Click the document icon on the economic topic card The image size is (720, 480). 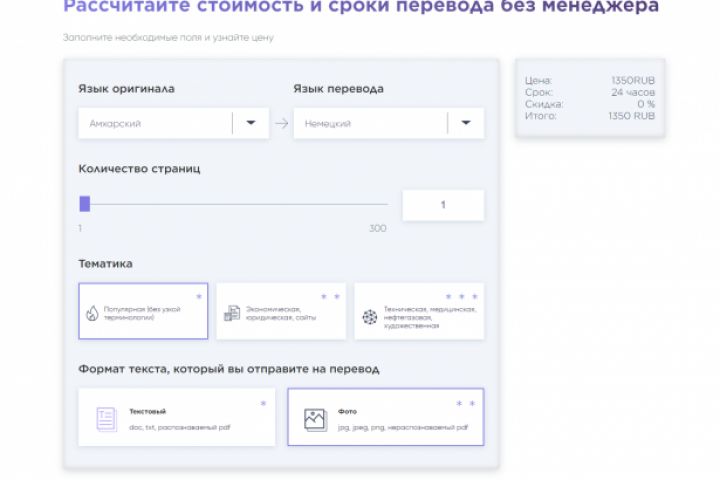pyautogui.click(x=232, y=313)
